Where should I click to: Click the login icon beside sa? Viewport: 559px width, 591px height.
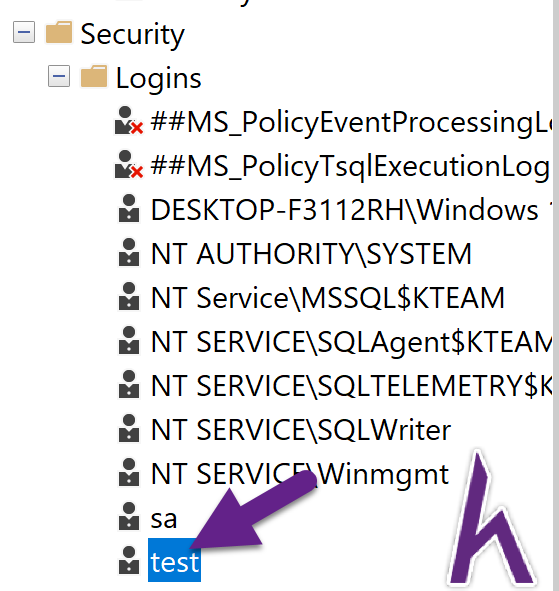pos(129,517)
